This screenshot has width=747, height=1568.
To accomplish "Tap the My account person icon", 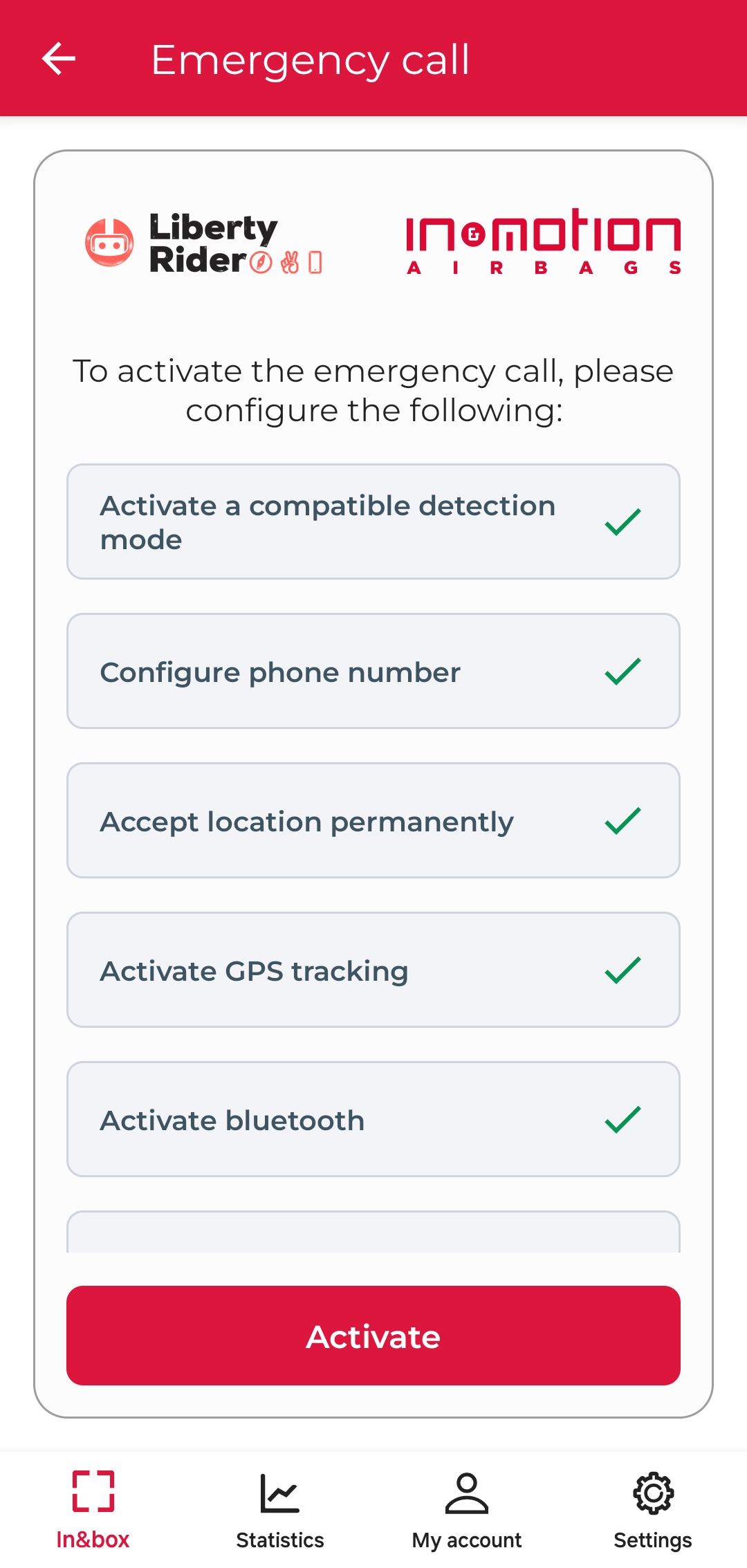I will point(467,1493).
